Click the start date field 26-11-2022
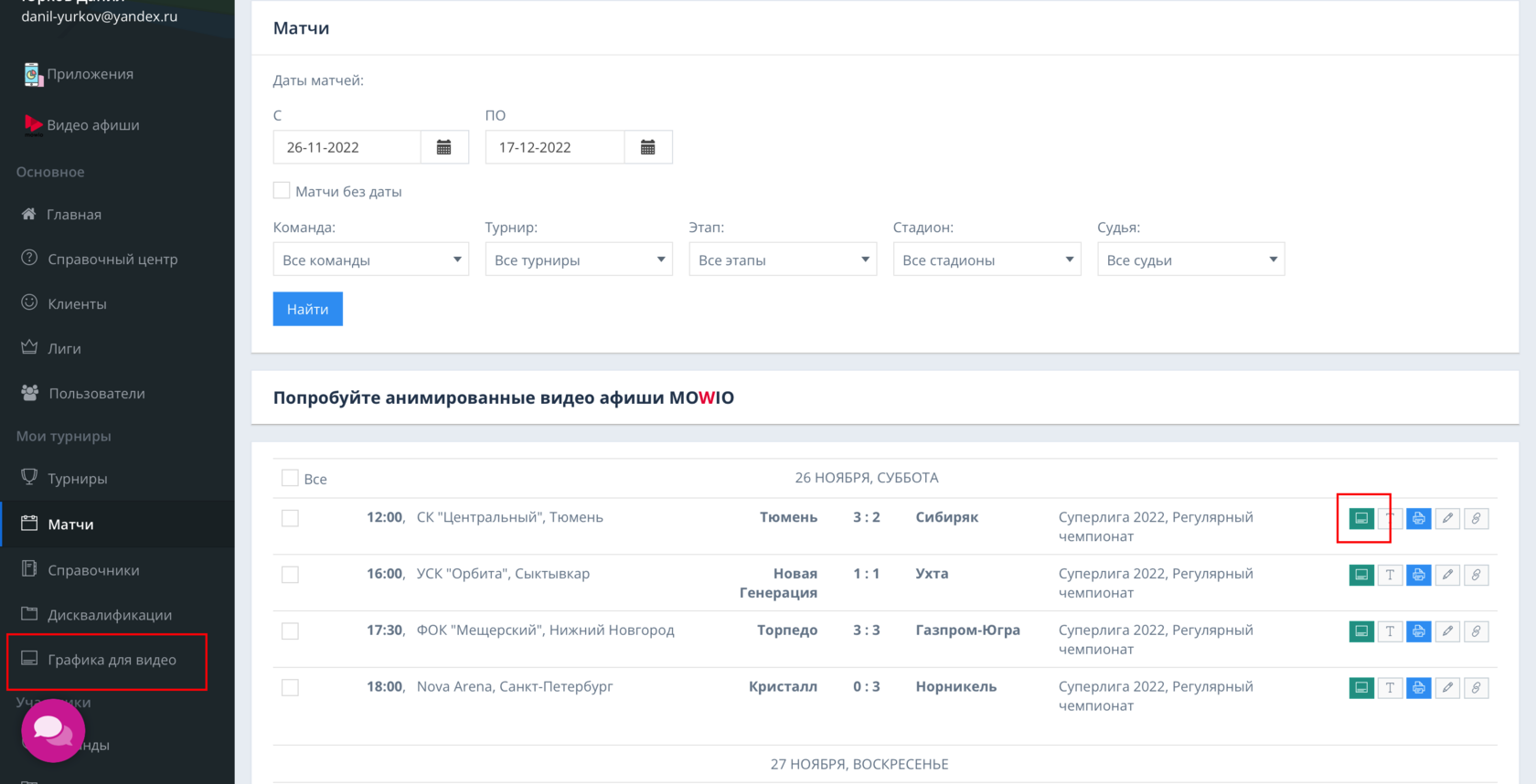Image resolution: width=1536 pixels, height=784 pixels. point(347,147)
